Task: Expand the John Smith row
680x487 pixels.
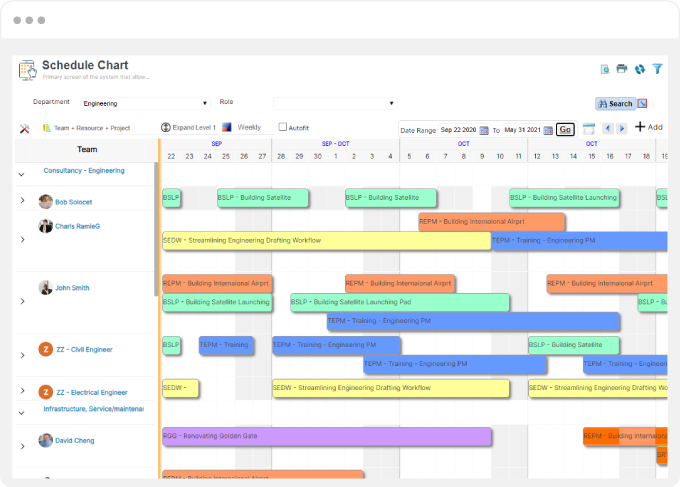Action: coord(22,301)
